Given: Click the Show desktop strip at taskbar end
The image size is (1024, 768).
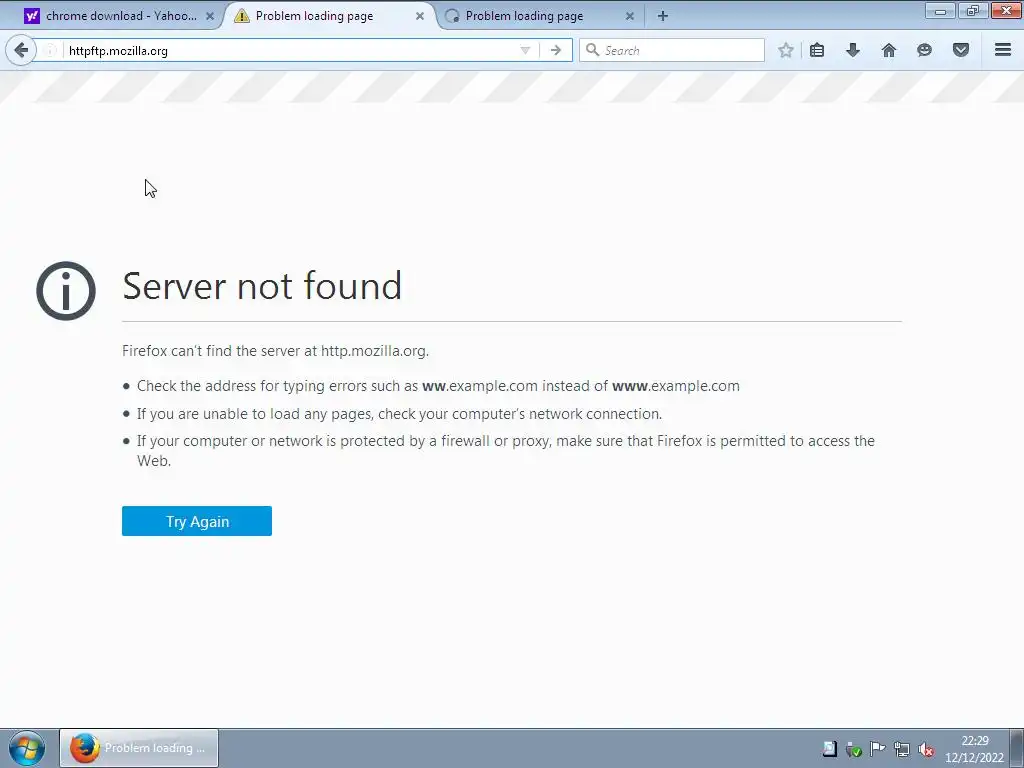Looking at the screenshot, I should pos(1017,748).
